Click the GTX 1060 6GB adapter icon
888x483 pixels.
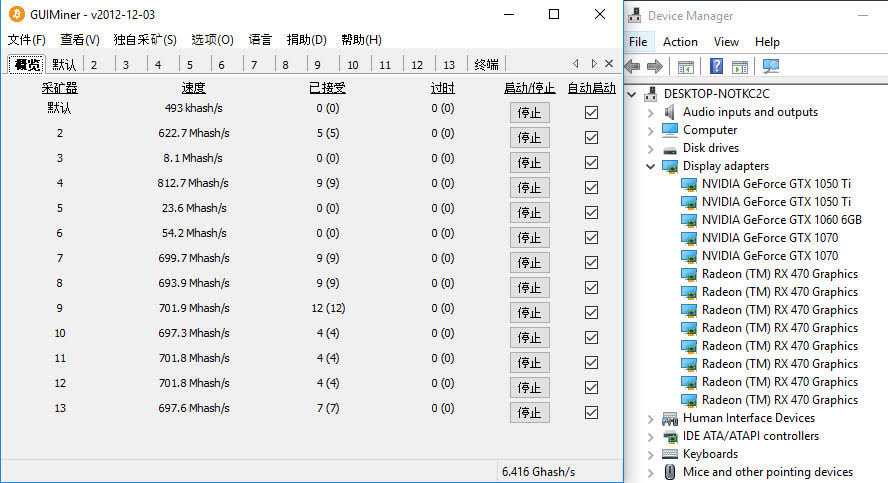tap(689, 220)
